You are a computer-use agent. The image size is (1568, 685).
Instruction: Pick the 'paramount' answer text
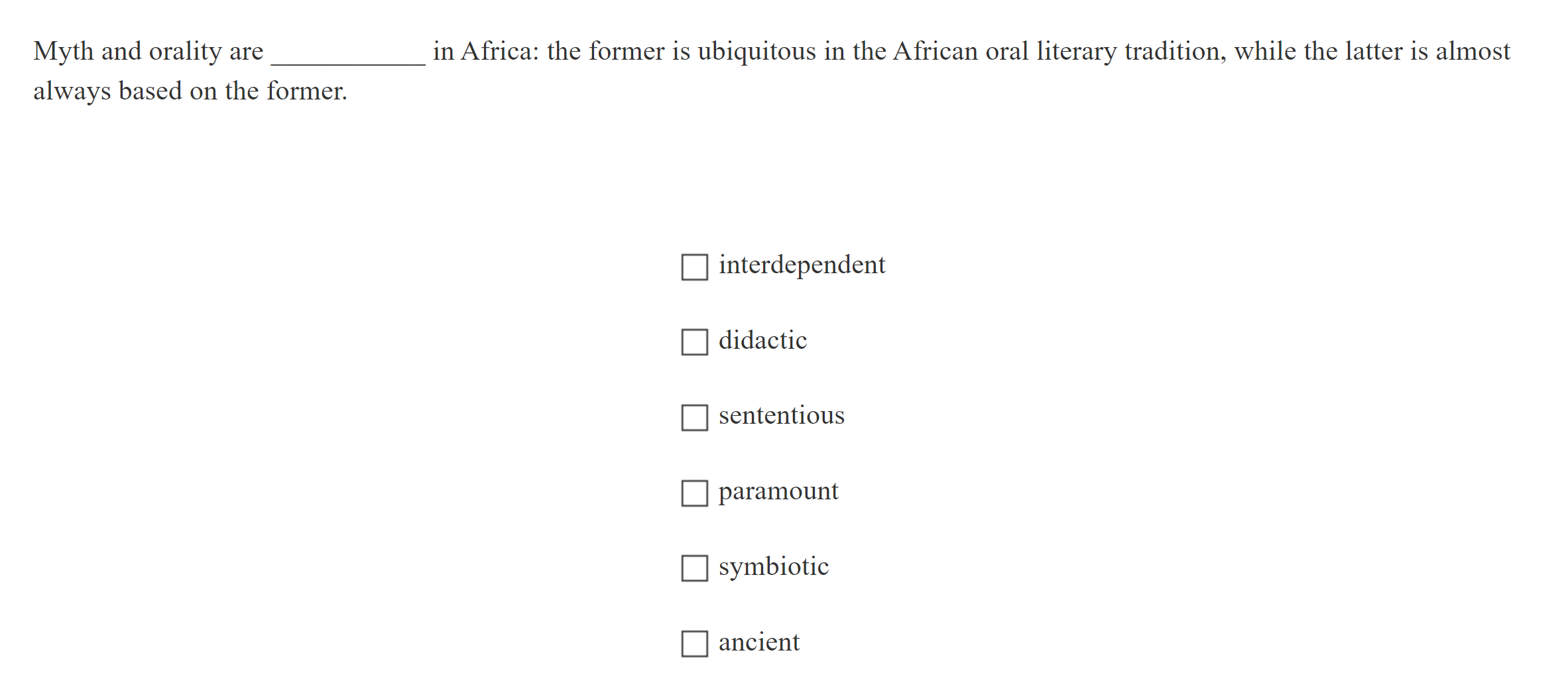[x=778, y=491]
